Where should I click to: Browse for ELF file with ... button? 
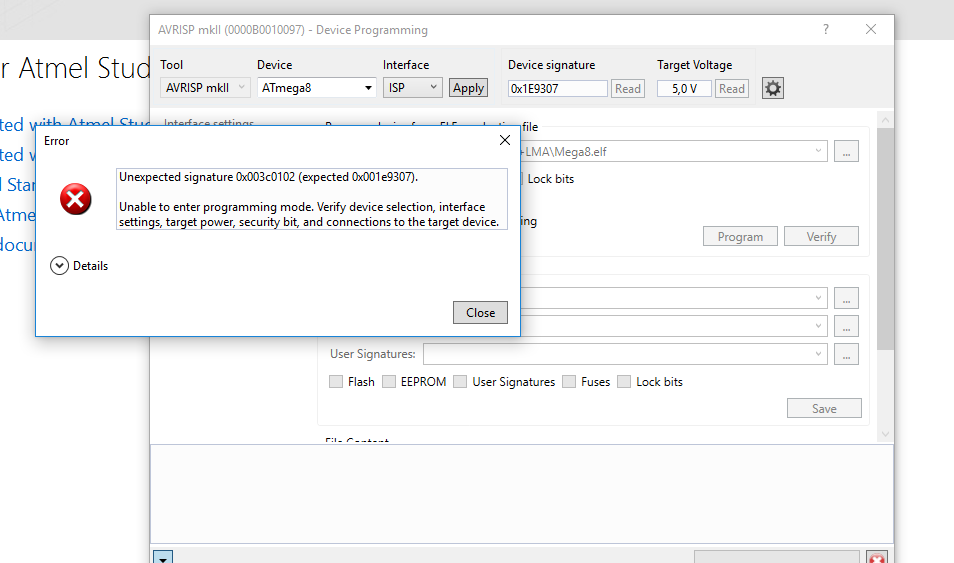click(846, 151)
